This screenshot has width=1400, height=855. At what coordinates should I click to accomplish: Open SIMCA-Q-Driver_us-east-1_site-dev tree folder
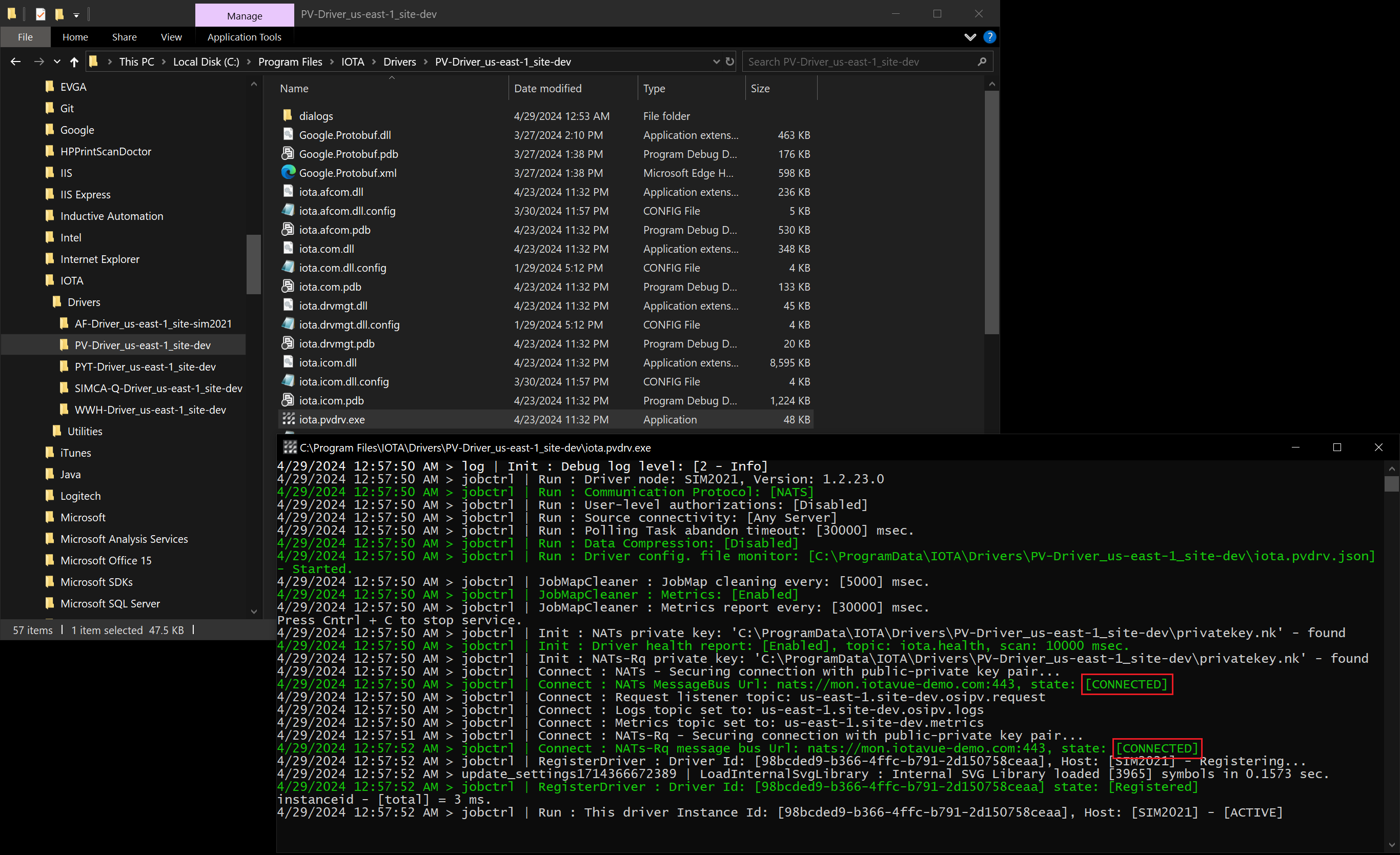(x=158, y=389)
